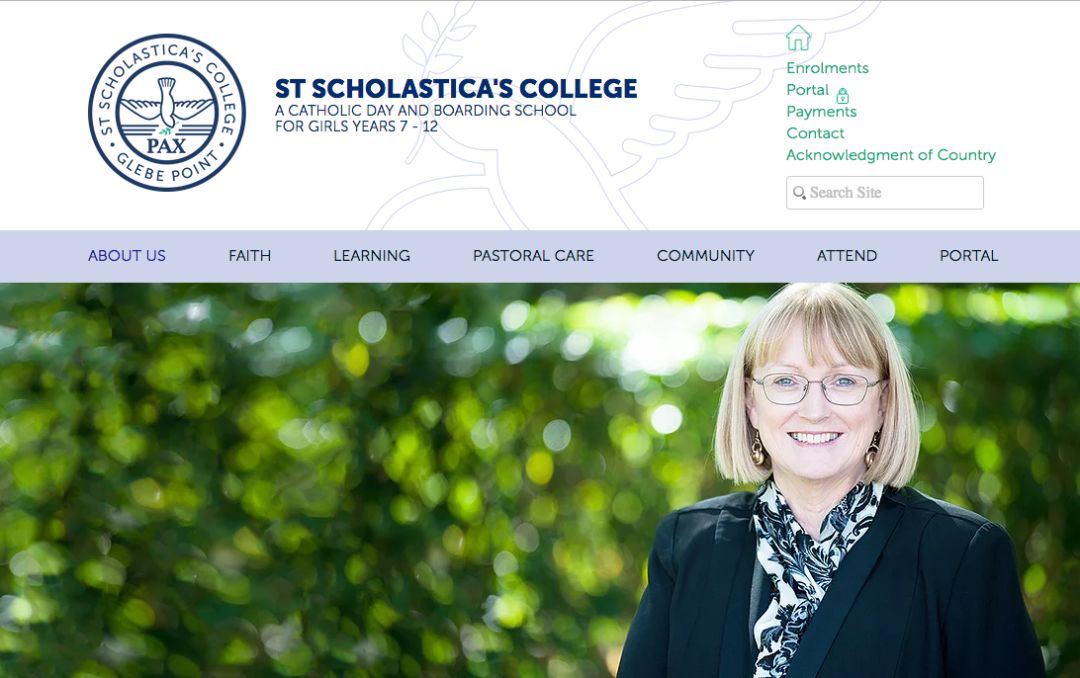Image resolution: width=1080 pixels, height=678 pixels.
Task: Open the Community menu
Action: (x=705, y=256)
